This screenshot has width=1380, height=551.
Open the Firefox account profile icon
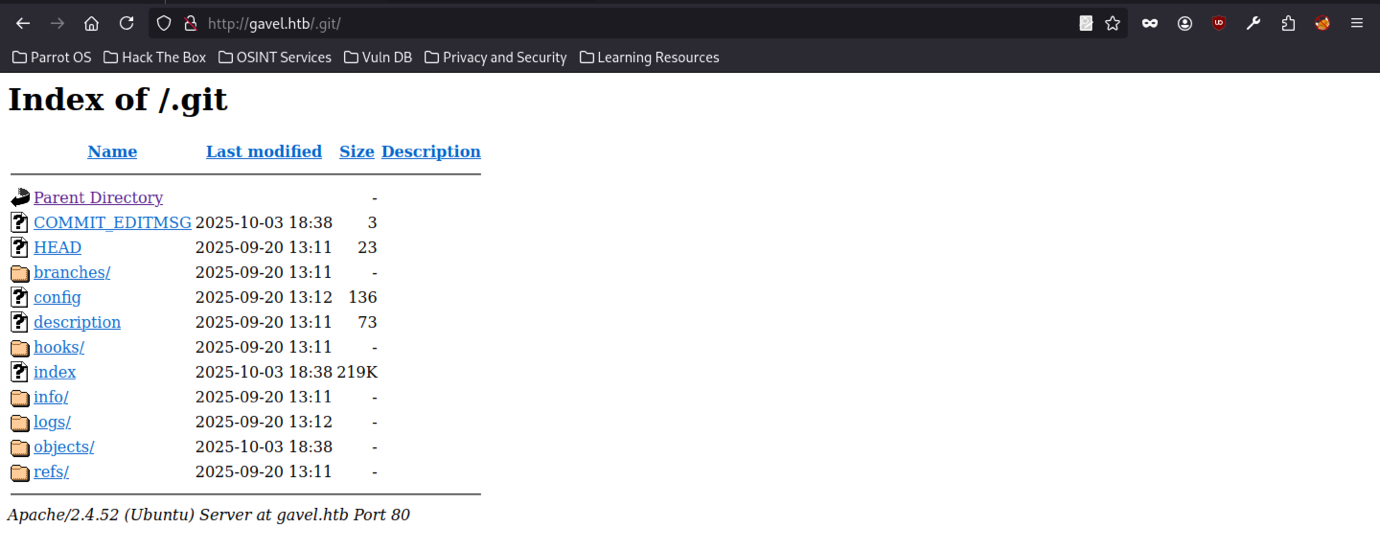(x=1184, y=23)
